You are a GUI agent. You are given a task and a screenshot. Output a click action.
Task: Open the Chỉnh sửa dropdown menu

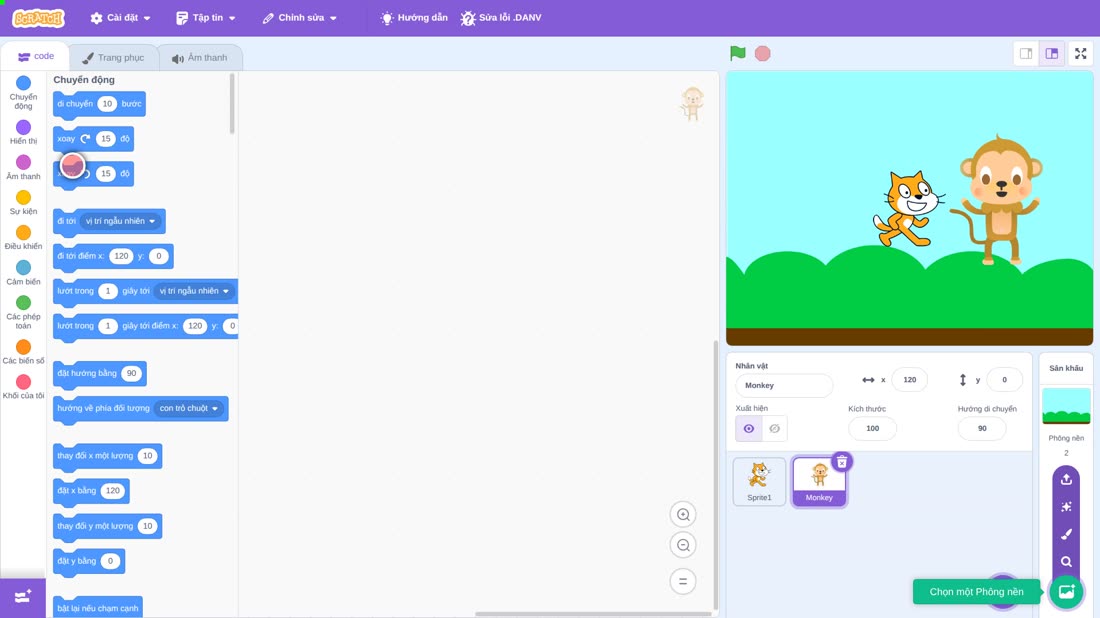coord(300,18)
